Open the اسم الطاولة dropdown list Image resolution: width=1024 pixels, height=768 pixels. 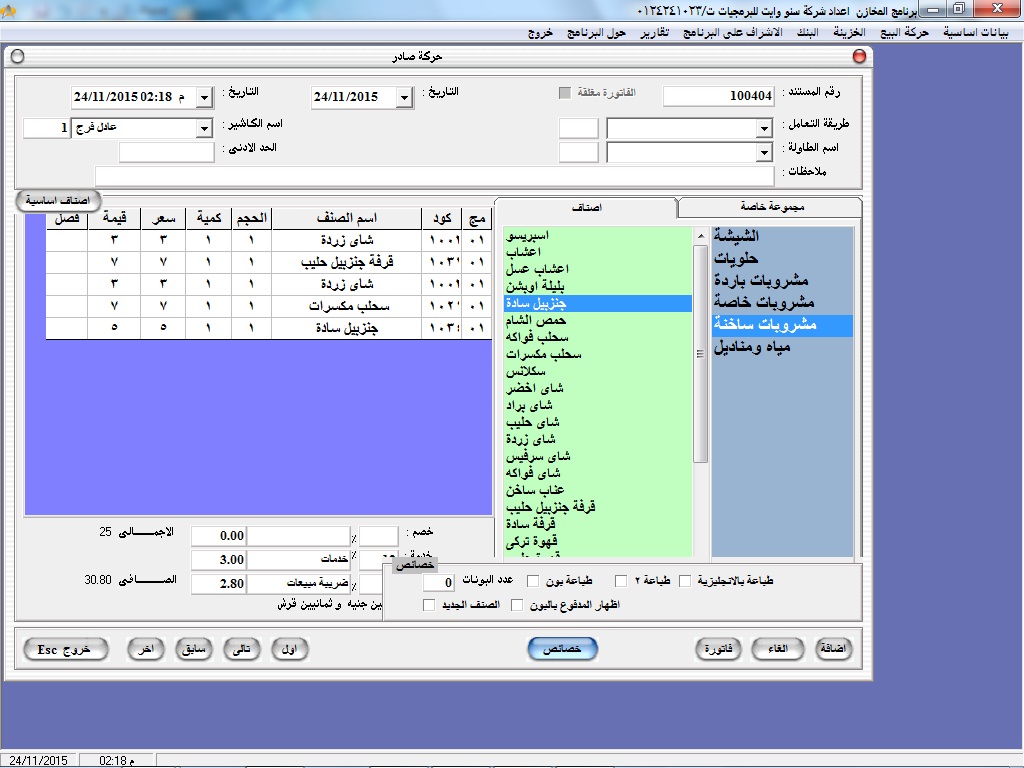764,152
